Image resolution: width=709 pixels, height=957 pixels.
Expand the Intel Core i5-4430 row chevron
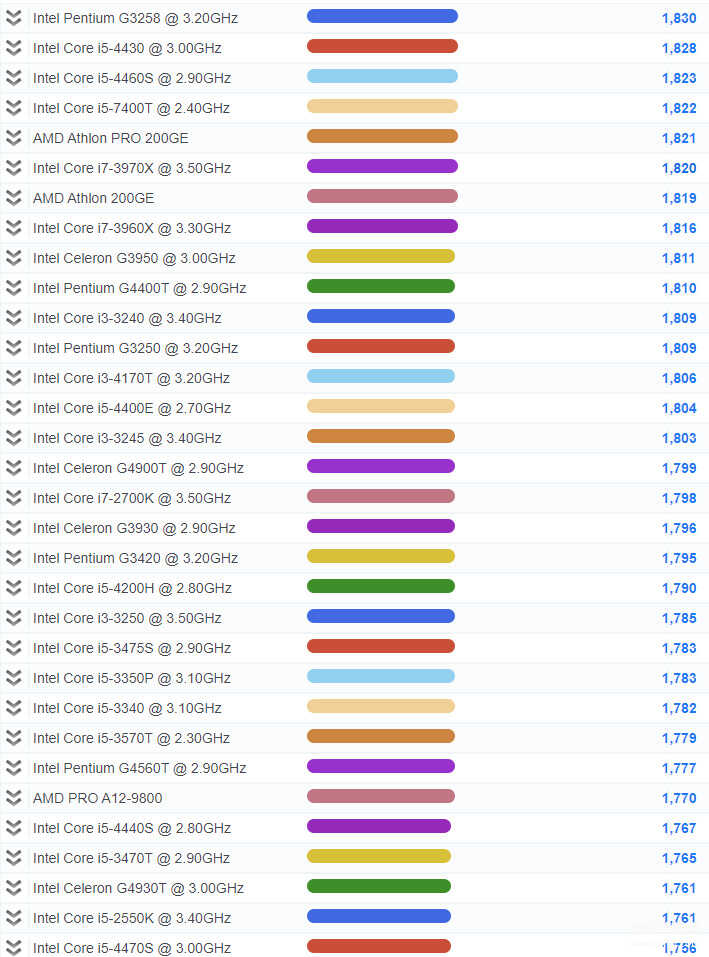coord(13,48)
